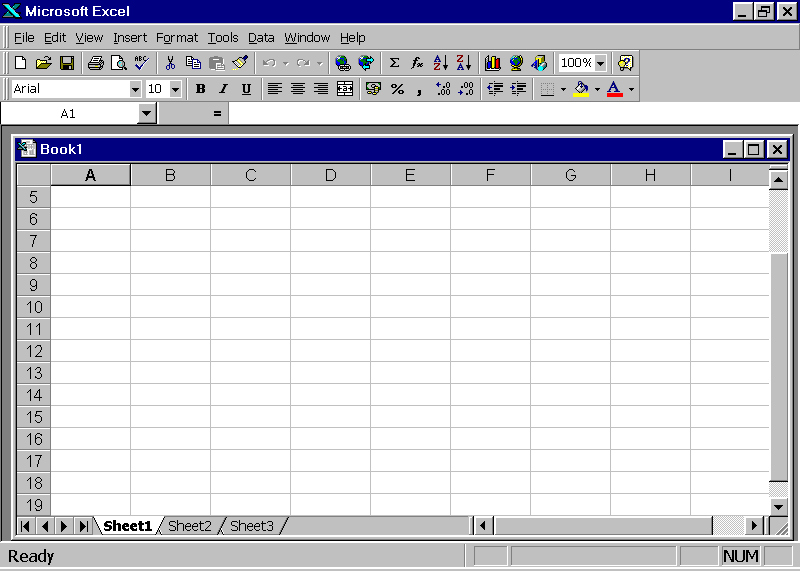Run the Spelling check icon
This screenshot has height=571, width=800.
141,63
